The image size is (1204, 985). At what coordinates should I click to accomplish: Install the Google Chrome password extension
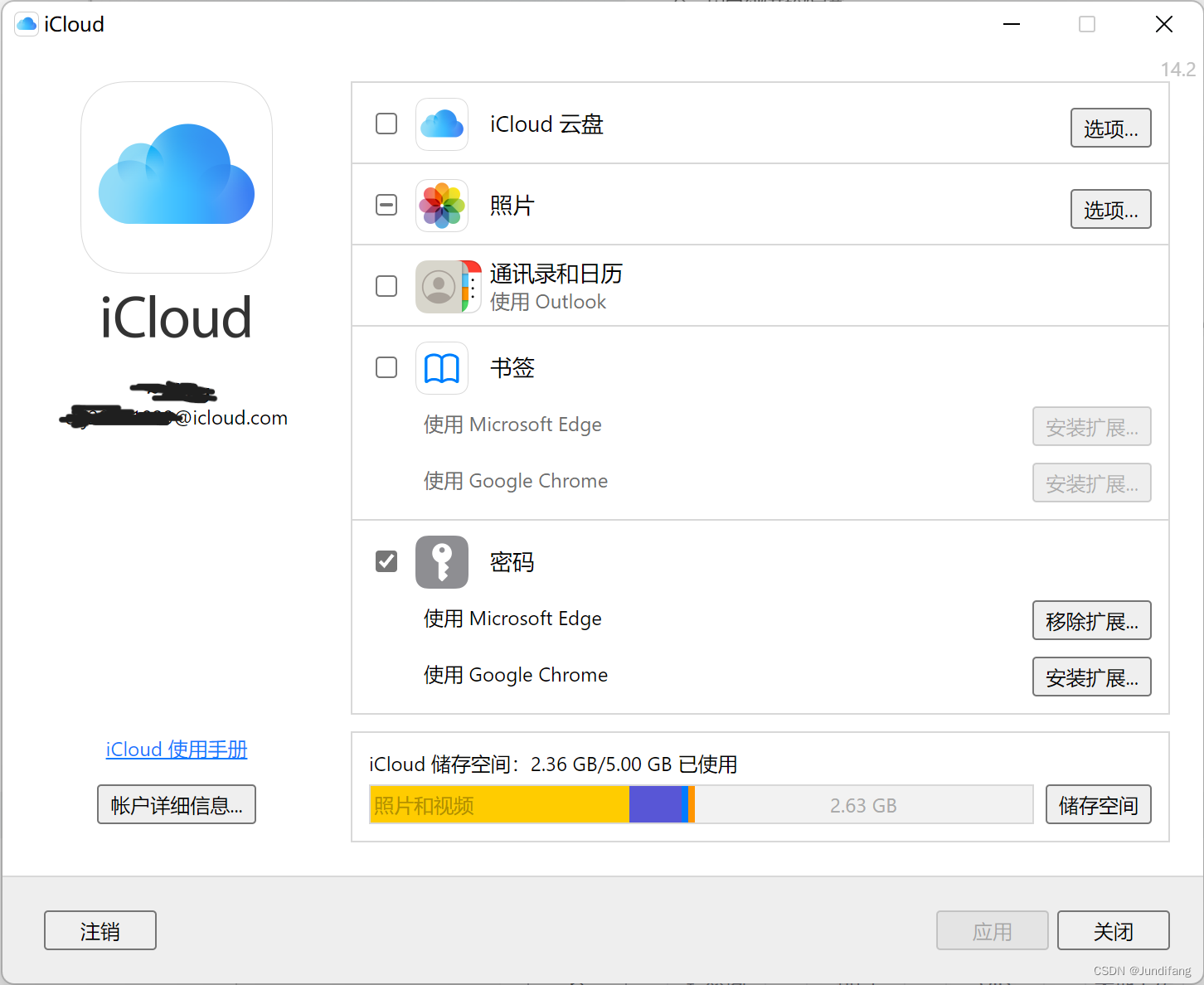[x=1092, y=677]
